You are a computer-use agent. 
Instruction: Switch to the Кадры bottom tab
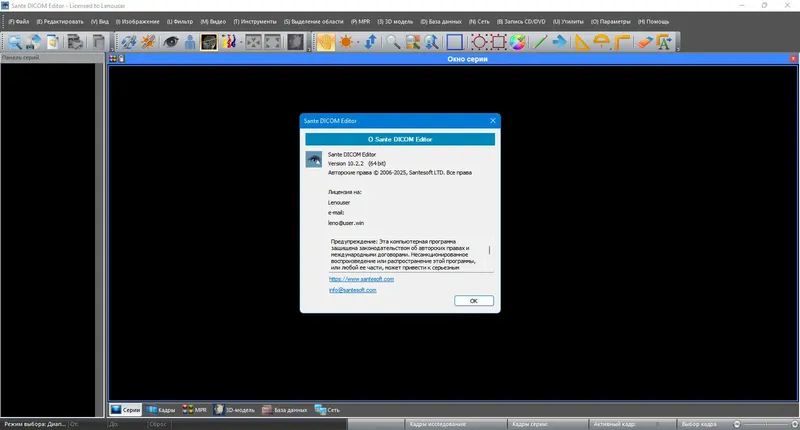coord(161,410)
